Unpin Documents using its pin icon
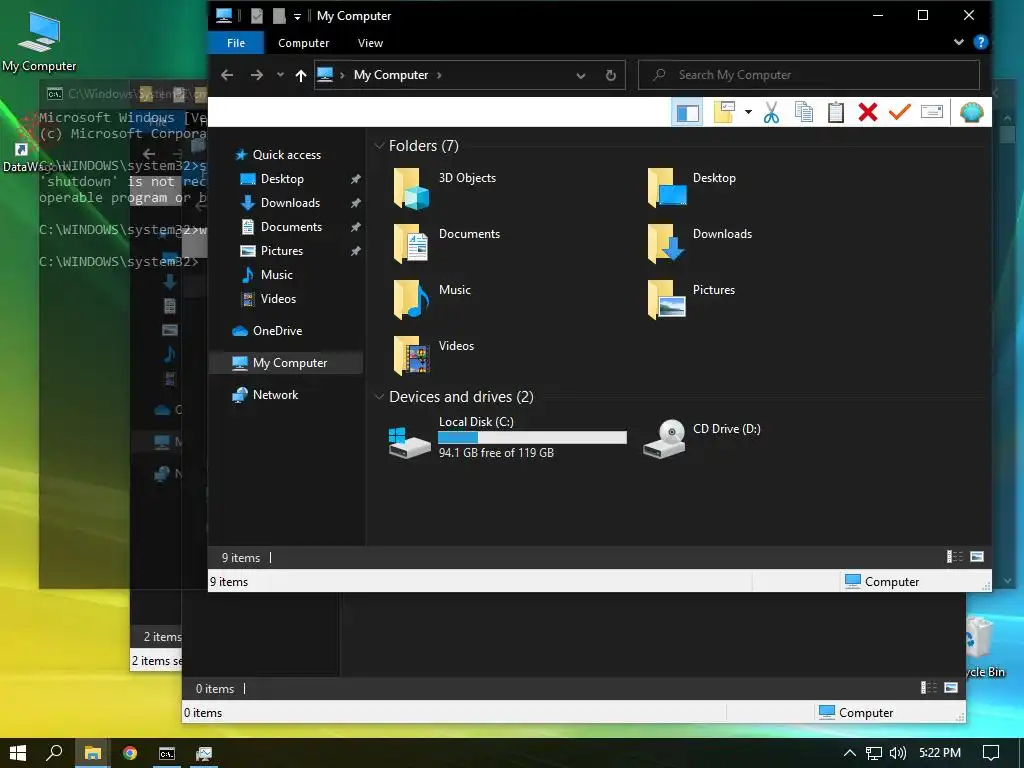The height and width of the screenshot is (768, 1024). [x=355, y=227]
